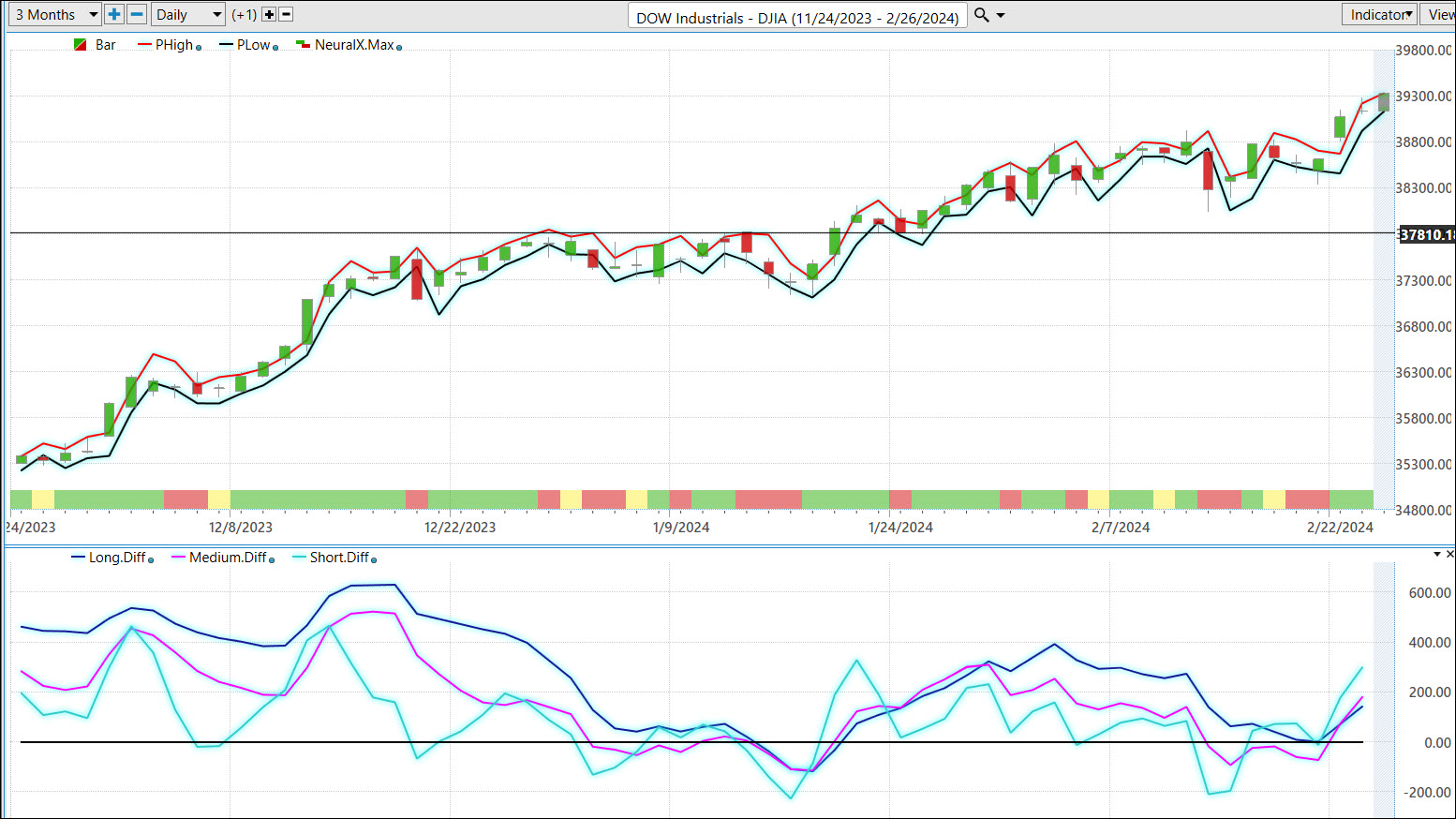Click the 12/22/2023 date axis label
Image resolution: width=1456 pixels, height=819 pixels.
coord(460,528)
